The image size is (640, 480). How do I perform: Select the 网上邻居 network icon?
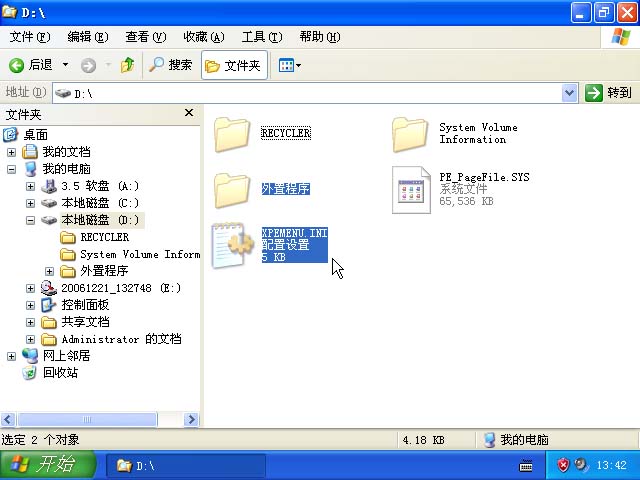pos(30,356)
